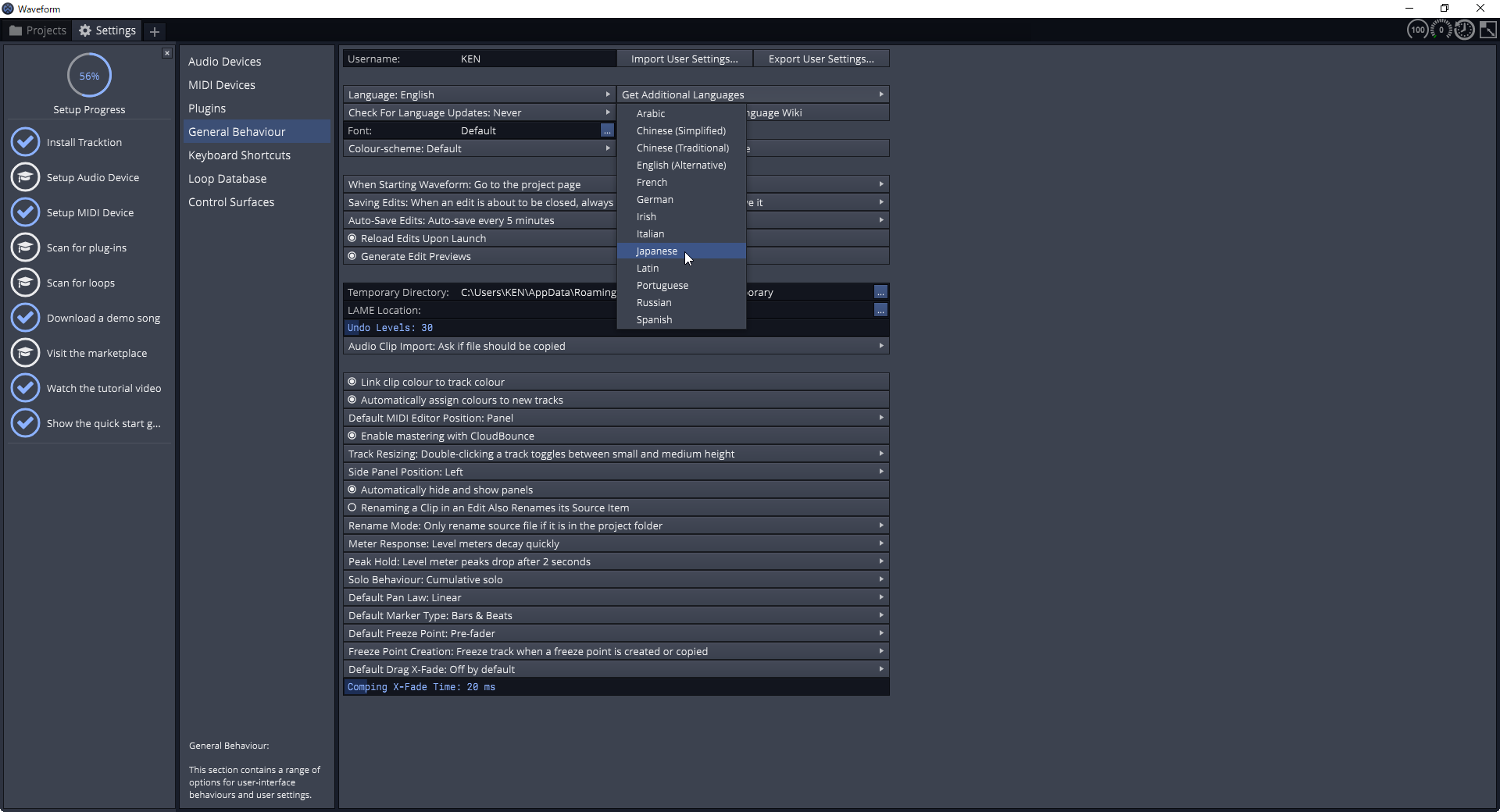
Task: Adjust Comping X-Fade Time: 20 ms
Action: pyautogui.click(x=616, y=687)
